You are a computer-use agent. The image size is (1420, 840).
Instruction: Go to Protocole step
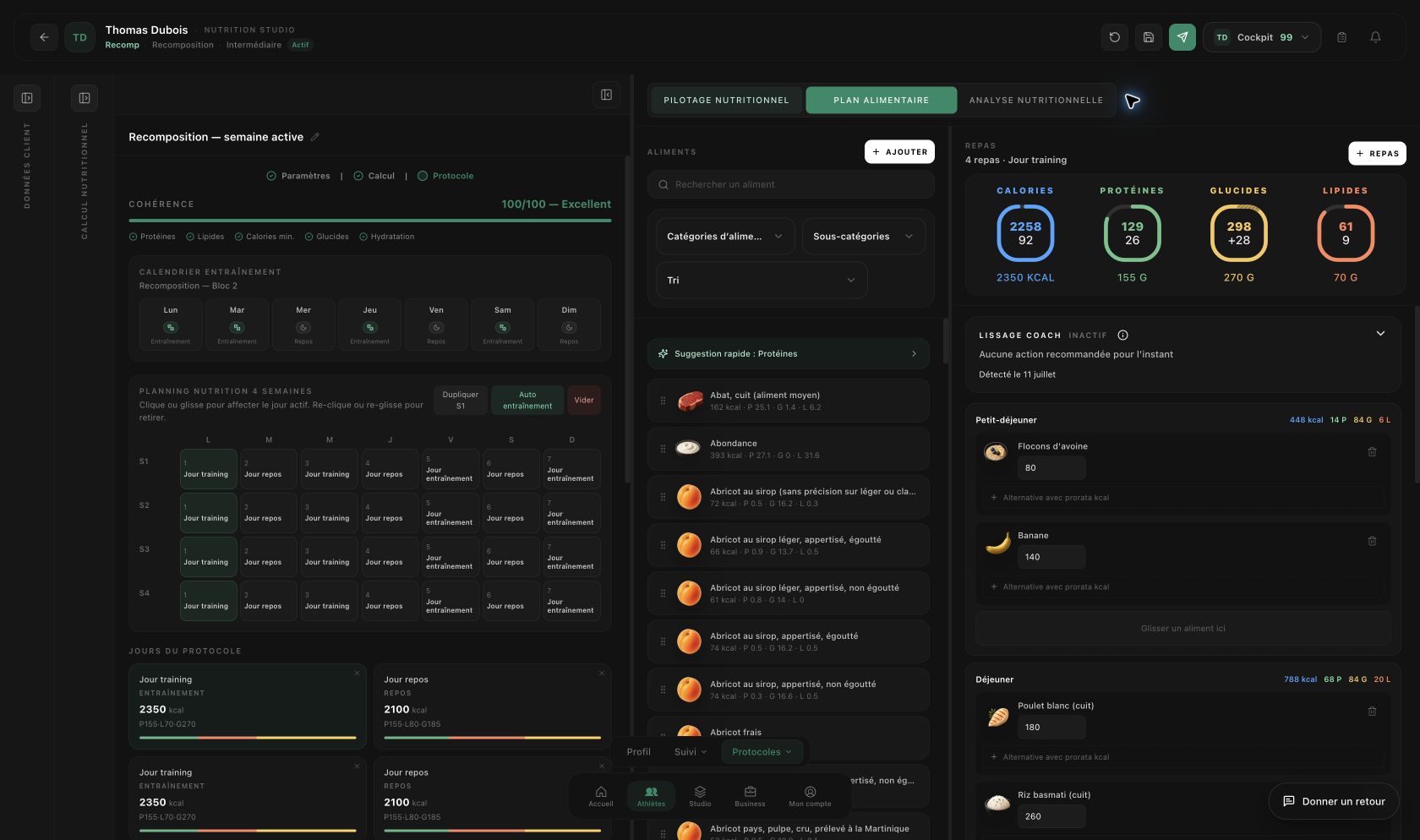445,176
